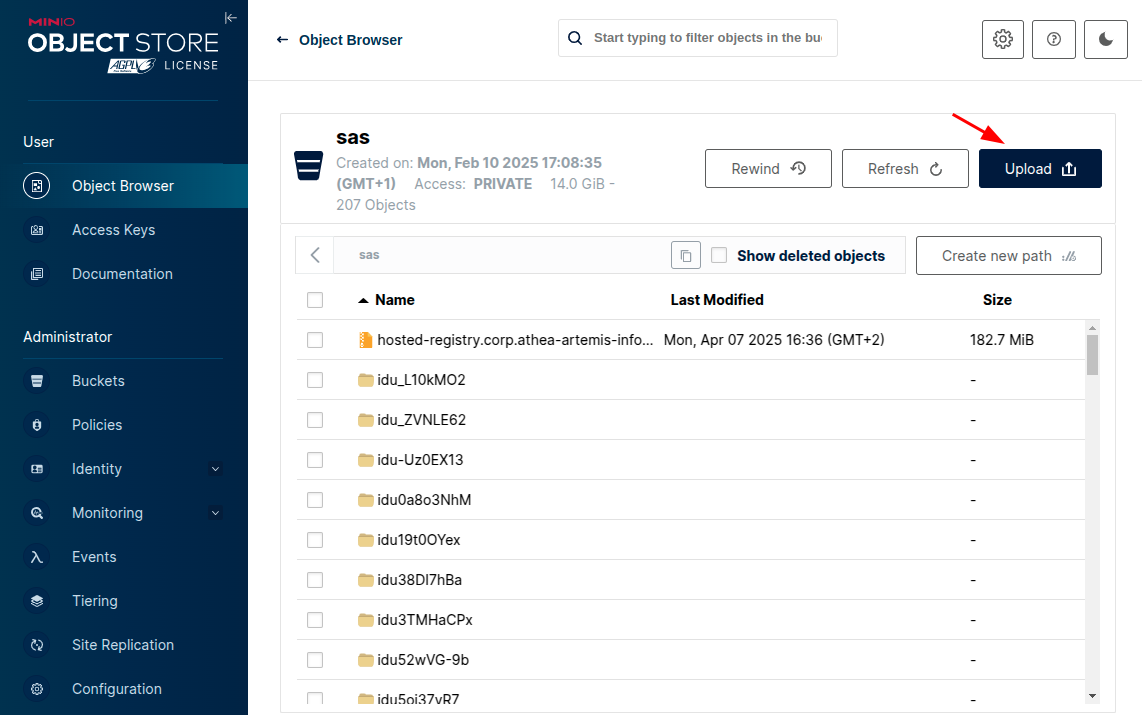The width and height of the screenshot is (1142, 715).
Task: Click the Upload button
Action: click(x=1040, y=169)
